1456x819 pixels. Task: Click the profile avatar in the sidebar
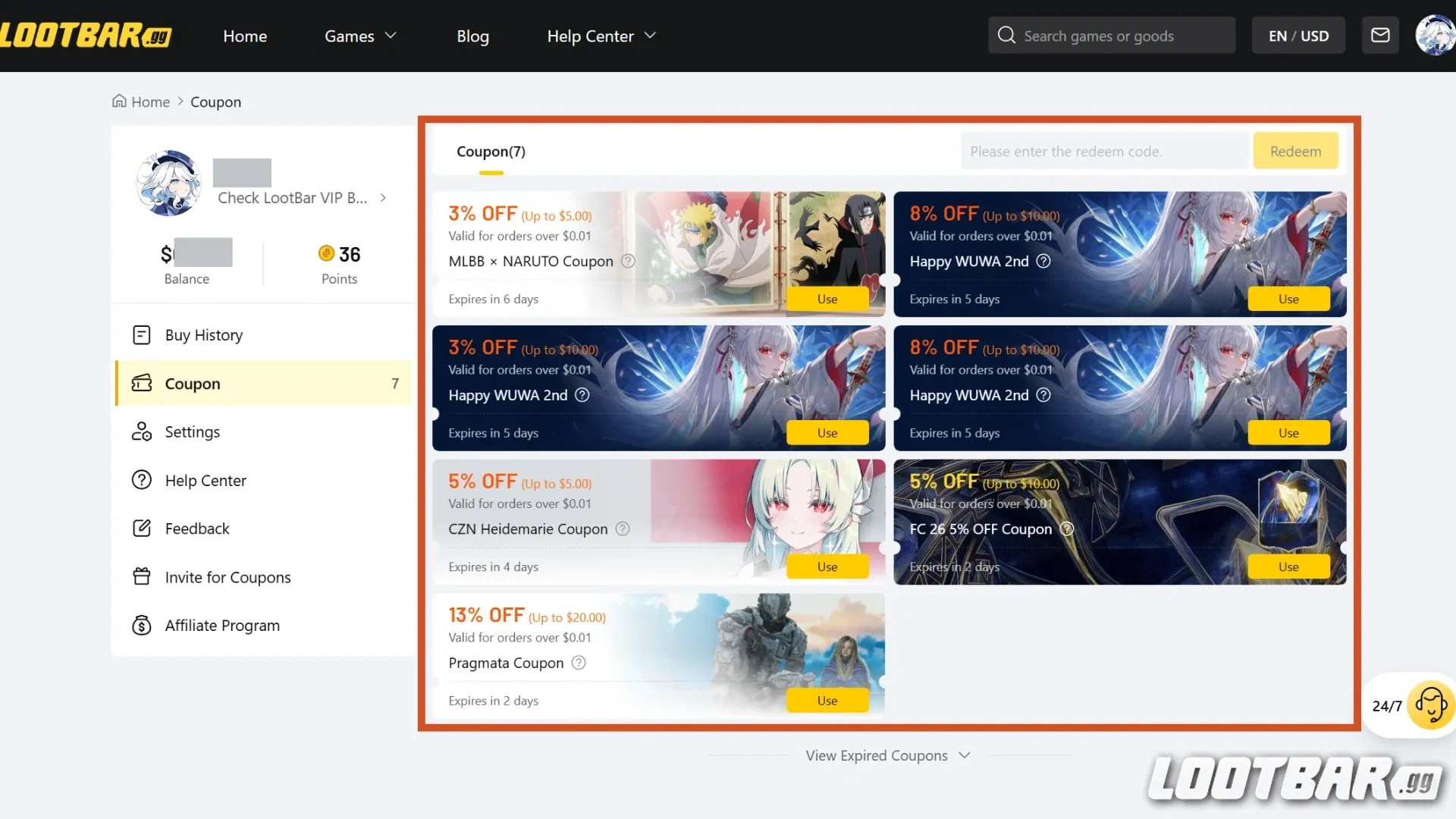(x=168, y=183)
